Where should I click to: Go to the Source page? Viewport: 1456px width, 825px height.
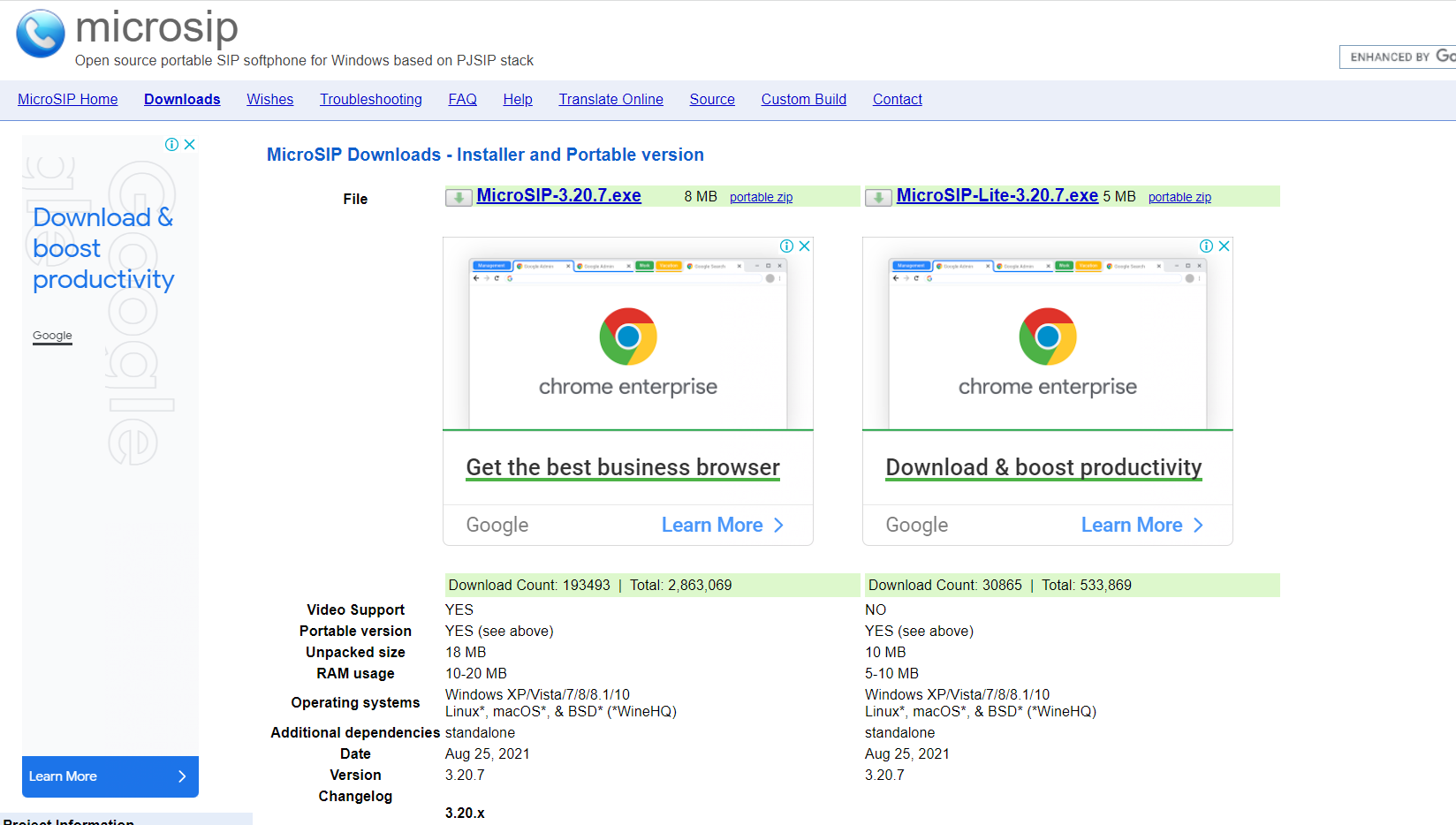coord(712,99)
